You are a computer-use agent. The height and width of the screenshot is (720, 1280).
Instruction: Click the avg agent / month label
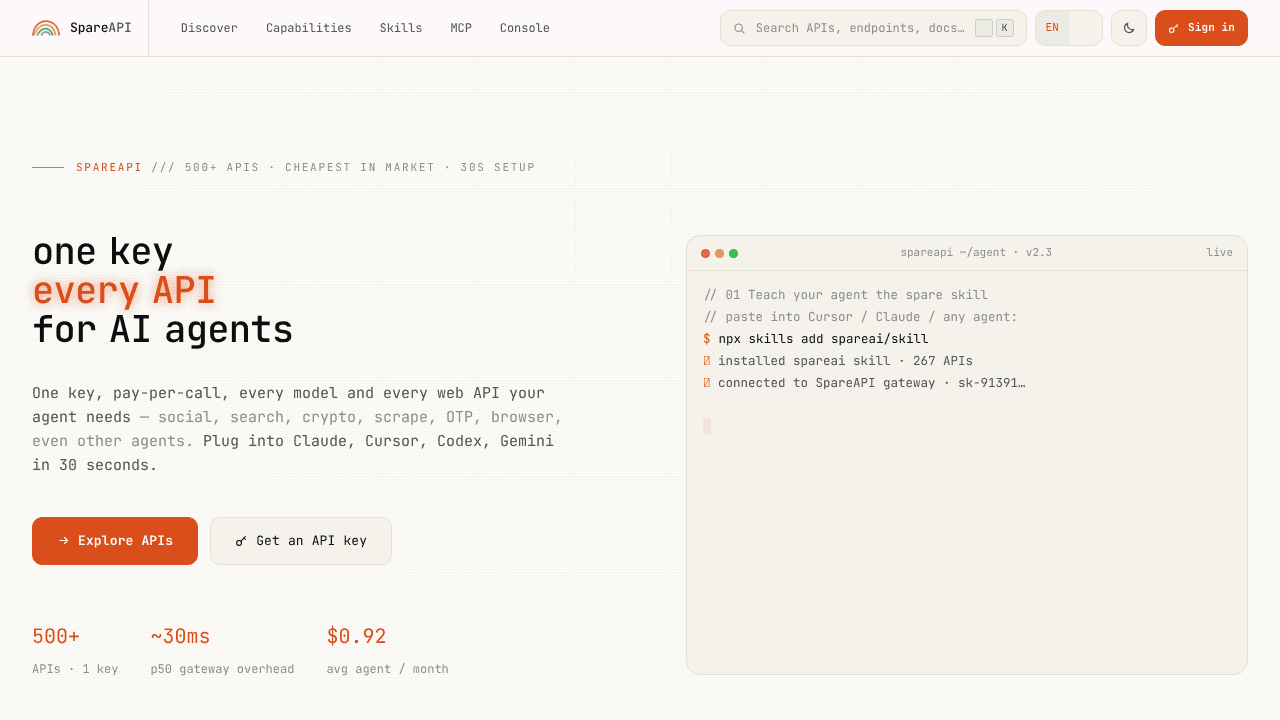tap(387, 669)
